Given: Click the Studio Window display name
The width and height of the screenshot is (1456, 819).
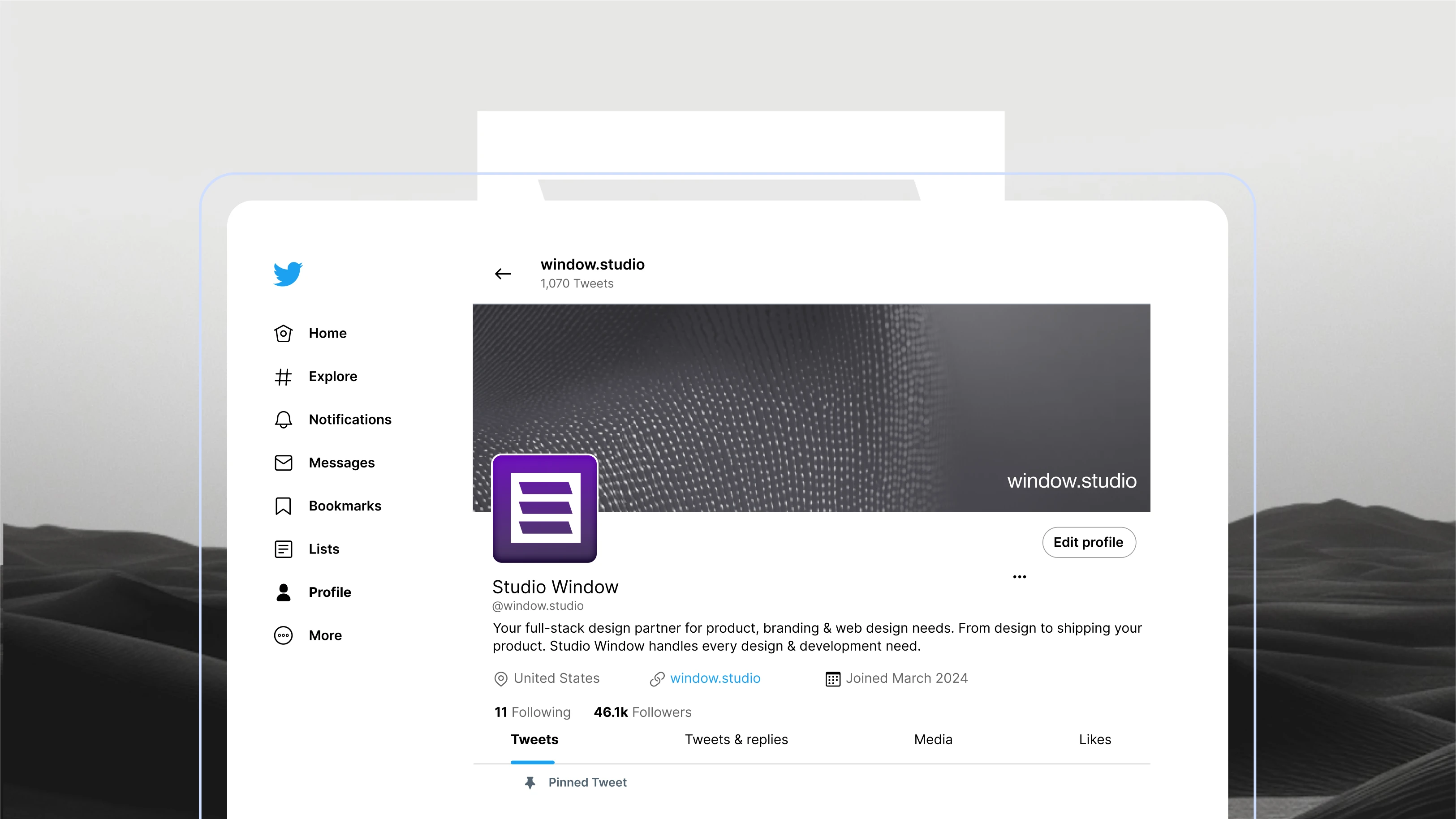Looking at the screenshot, I should [555, 587].
